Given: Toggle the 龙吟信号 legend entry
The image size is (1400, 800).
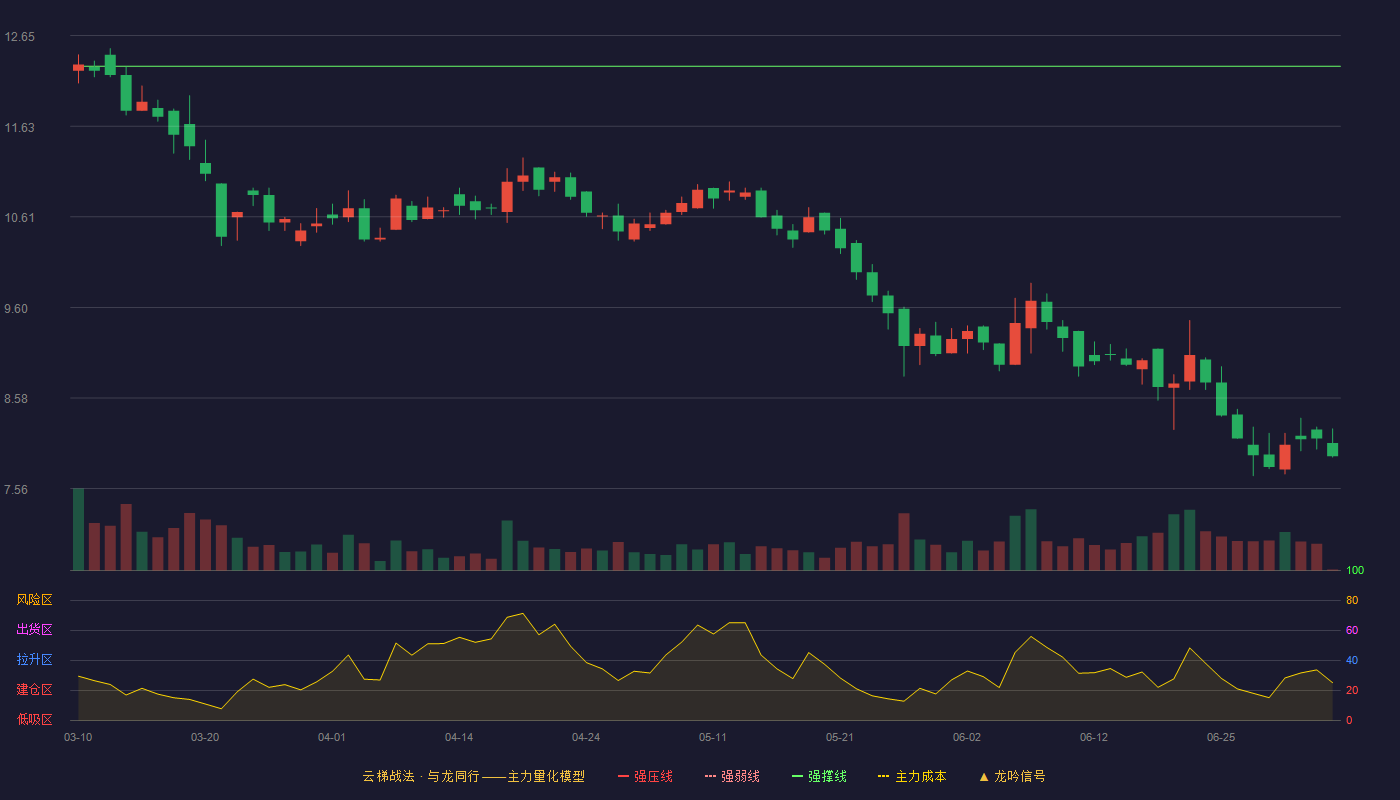Looking at the screenshot, I should coord(1012,776).
